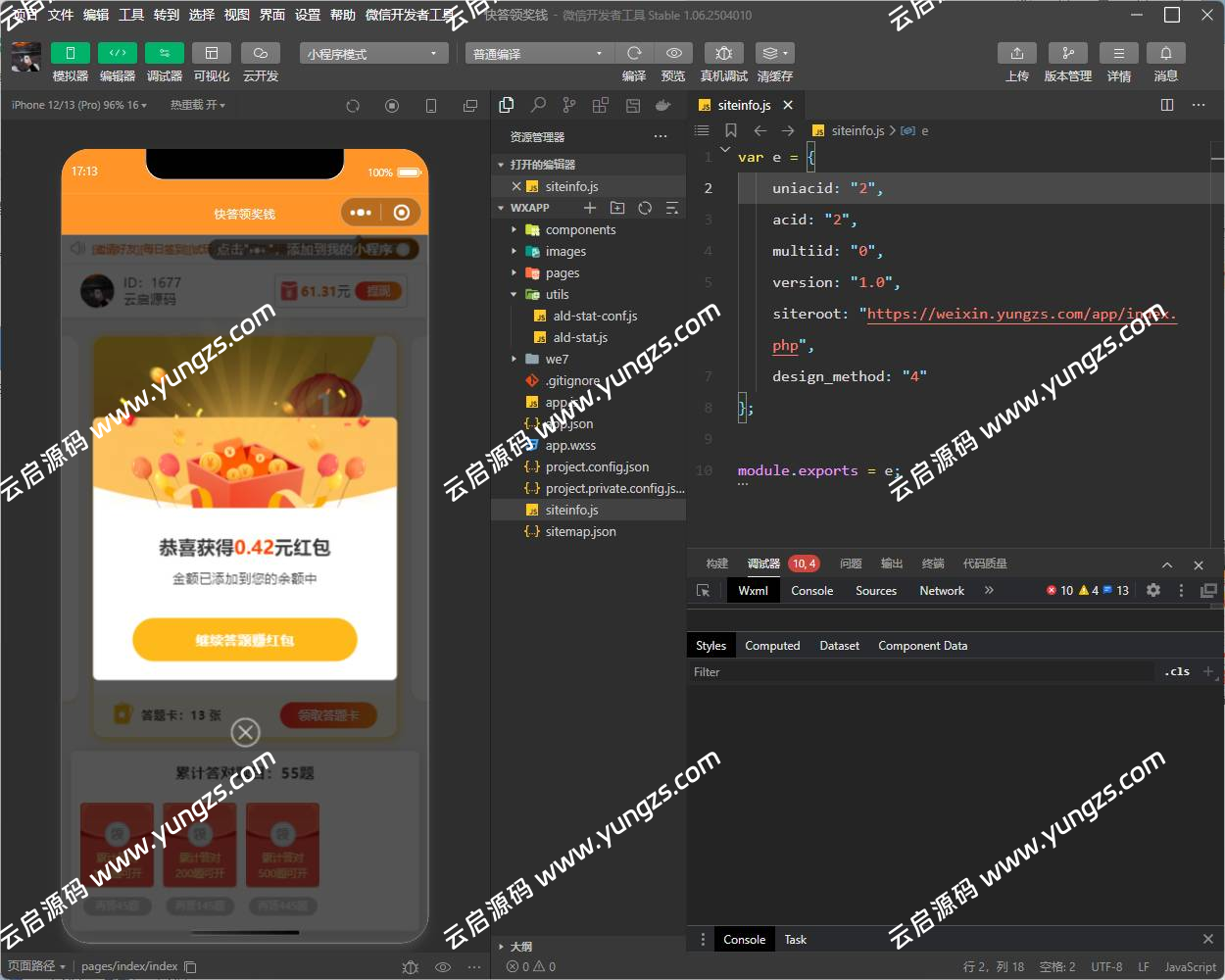
Task: Open the 设置 menu
Action: [x=307, y=15]
